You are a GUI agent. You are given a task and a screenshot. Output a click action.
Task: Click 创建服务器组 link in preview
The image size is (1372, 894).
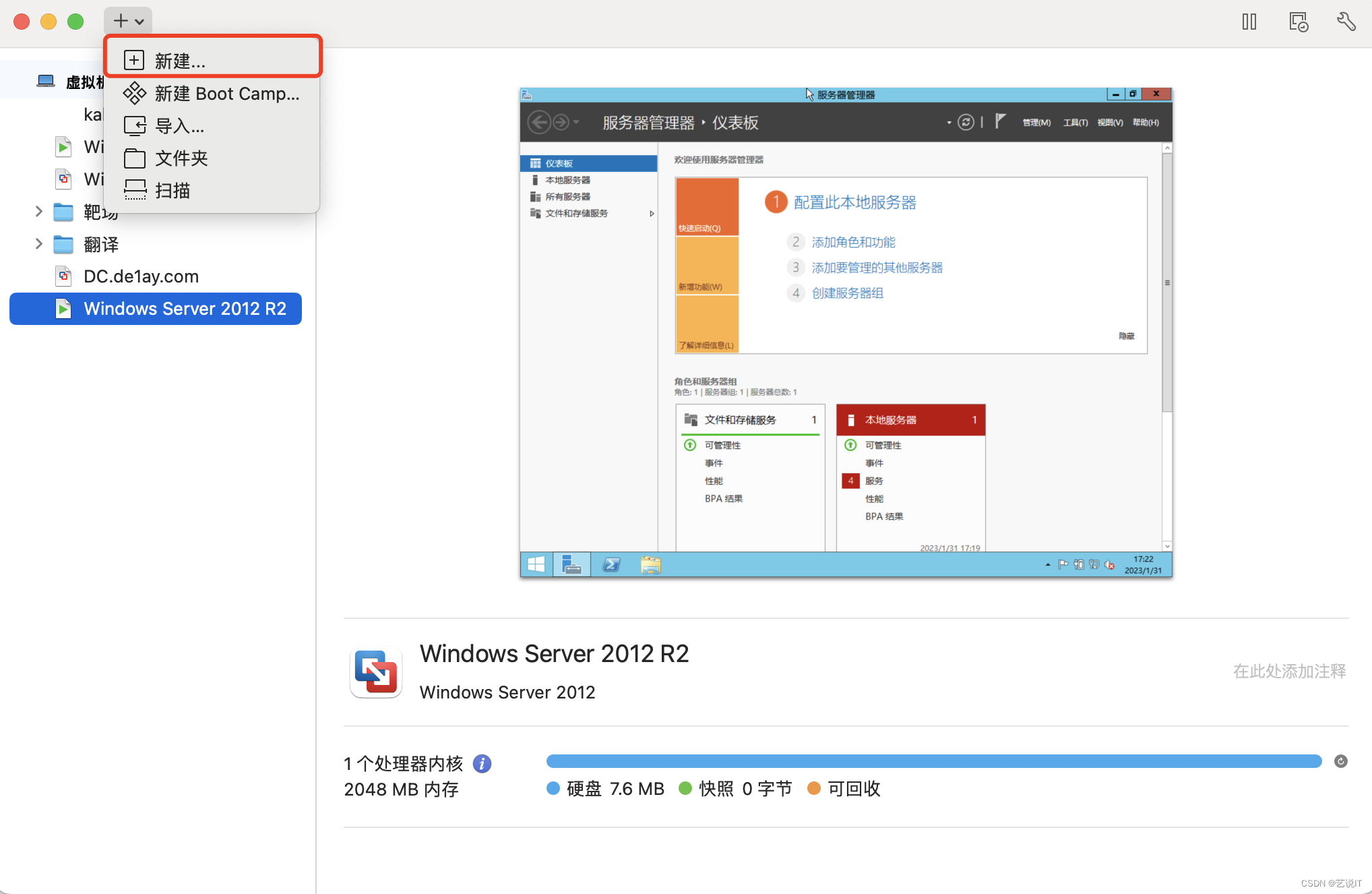click(847, 293)
